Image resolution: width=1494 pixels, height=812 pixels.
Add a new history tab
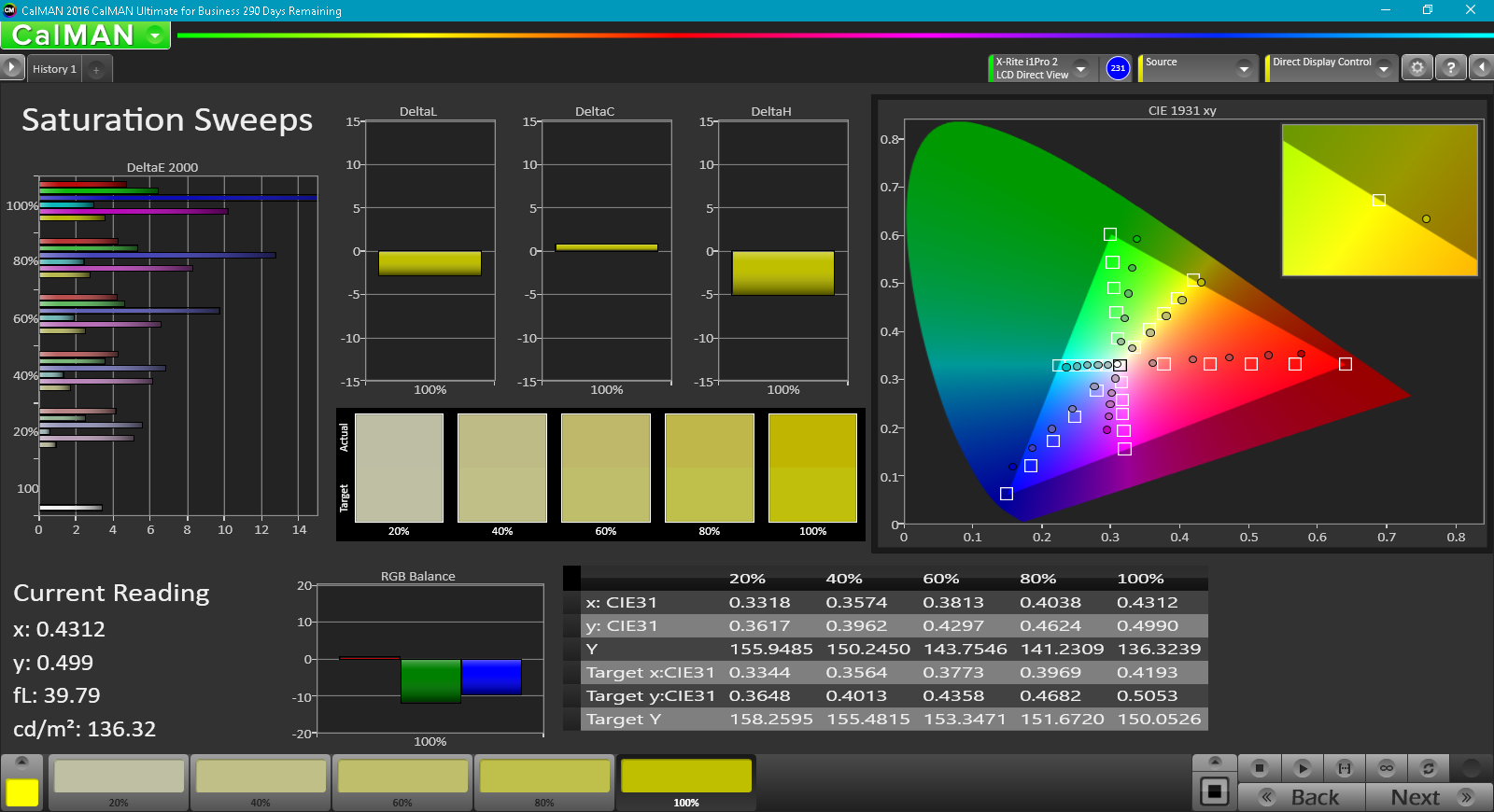tap(96, 70)
